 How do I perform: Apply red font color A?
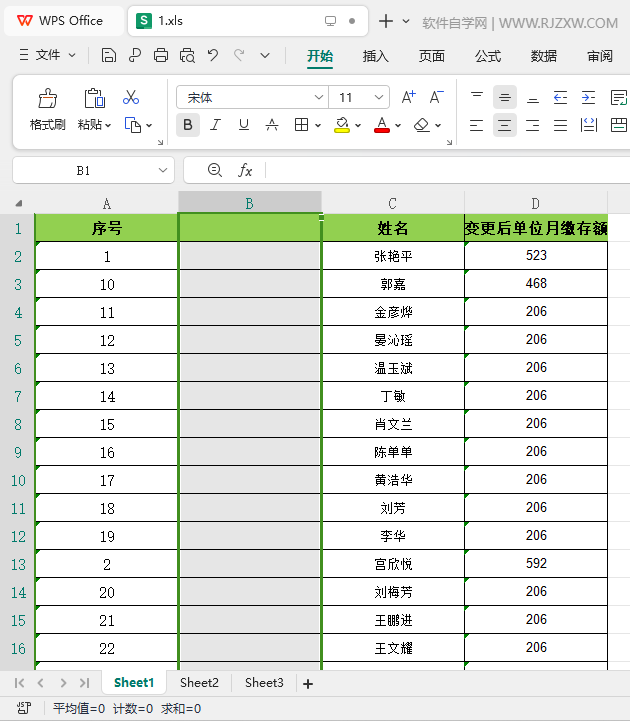(x=382, y=125)
